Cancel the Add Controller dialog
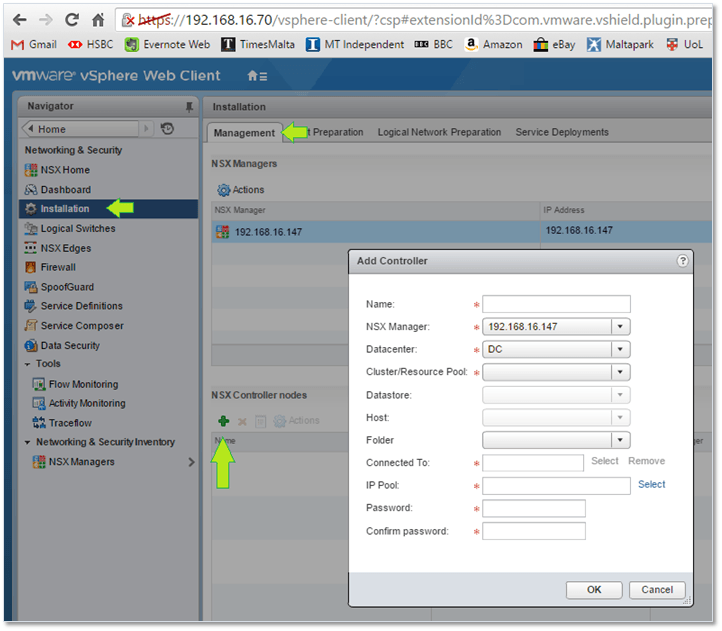 pos(657,590)
